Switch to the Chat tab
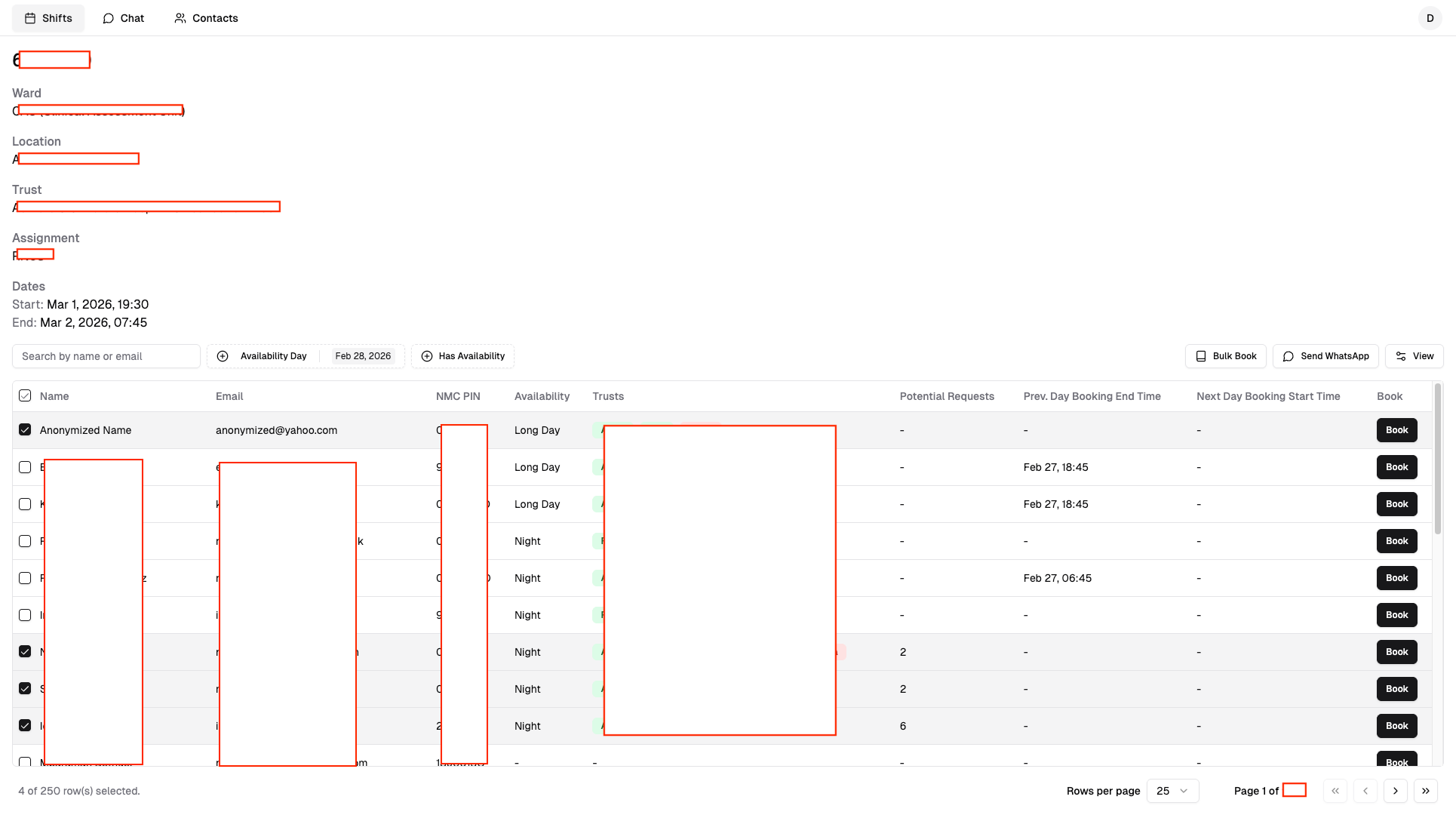 [123, 18]
